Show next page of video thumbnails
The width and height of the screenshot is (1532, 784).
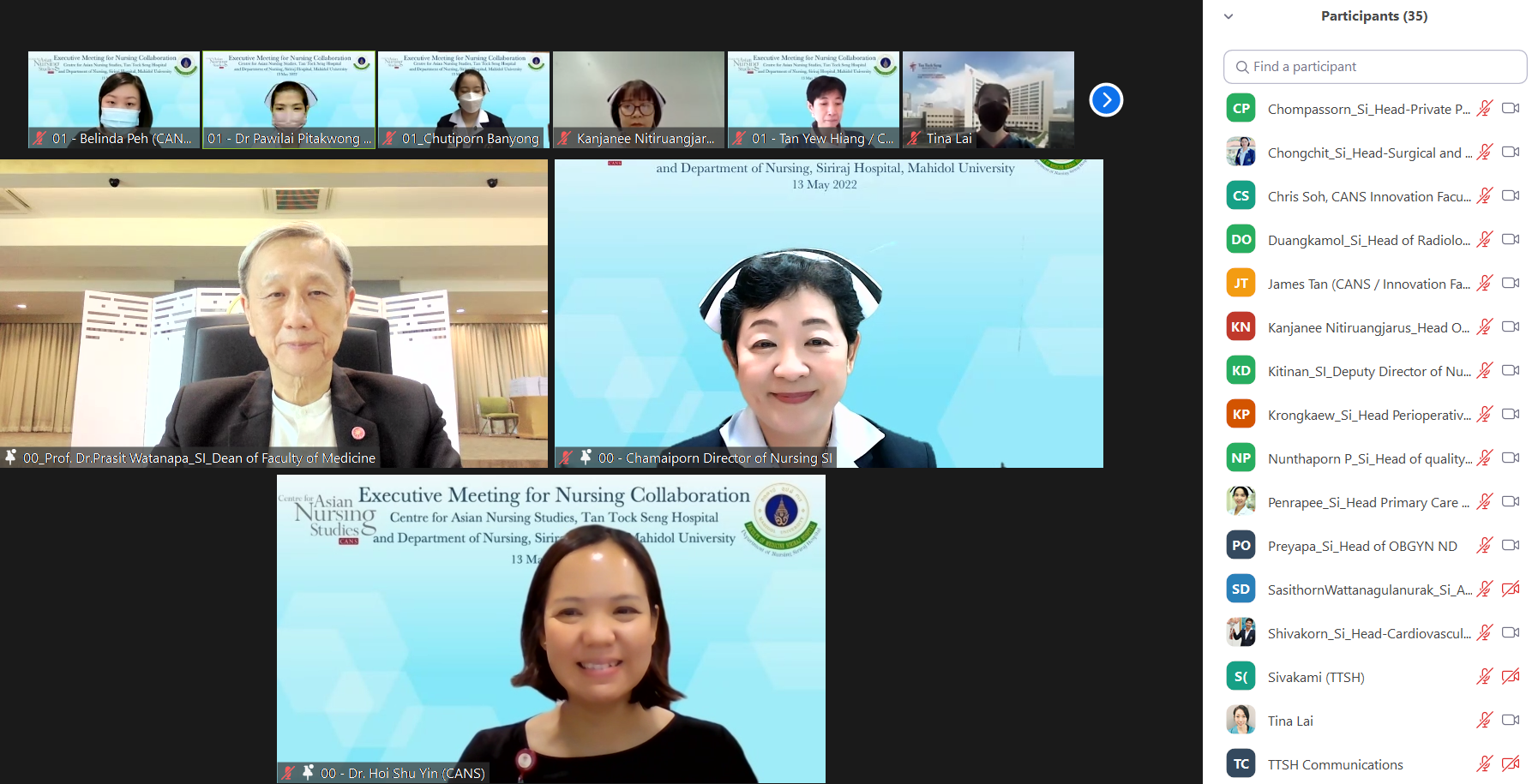pos(1106,100)
